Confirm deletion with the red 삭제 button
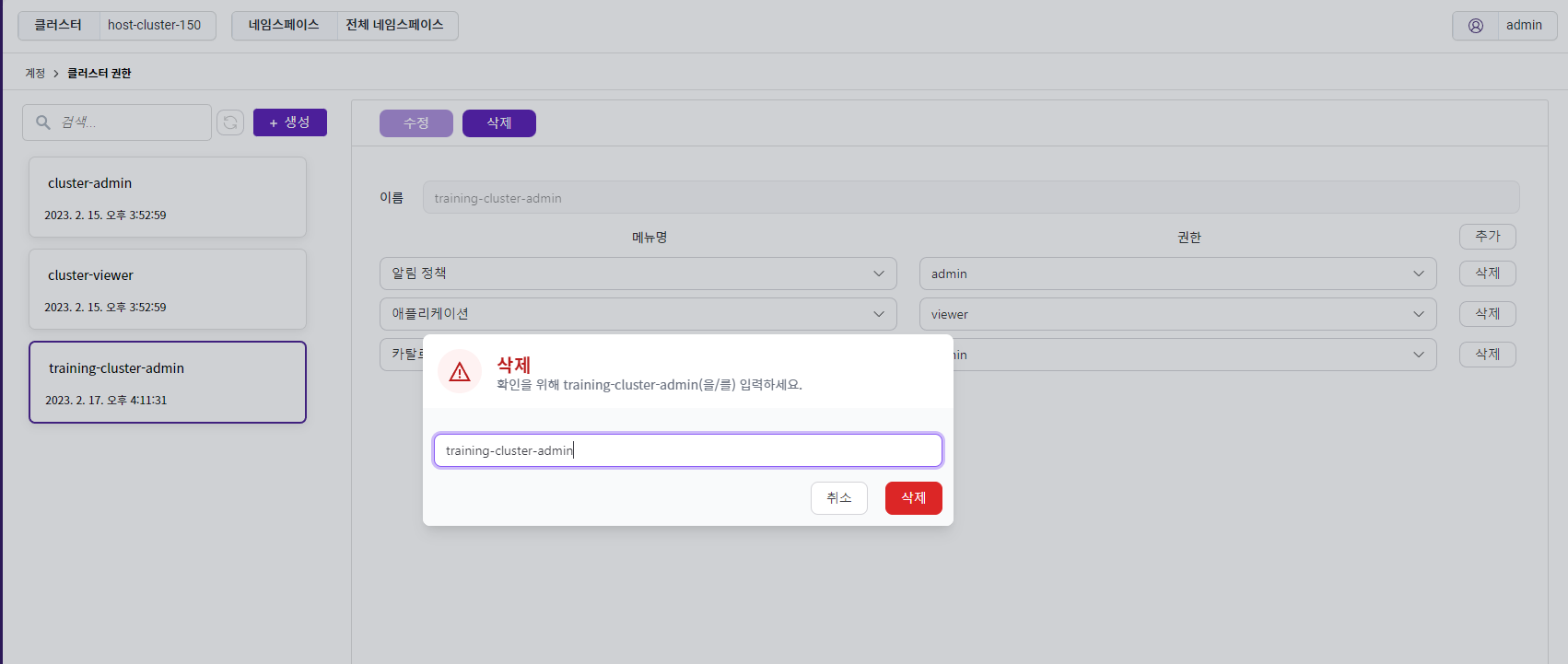 click(913, 498)
